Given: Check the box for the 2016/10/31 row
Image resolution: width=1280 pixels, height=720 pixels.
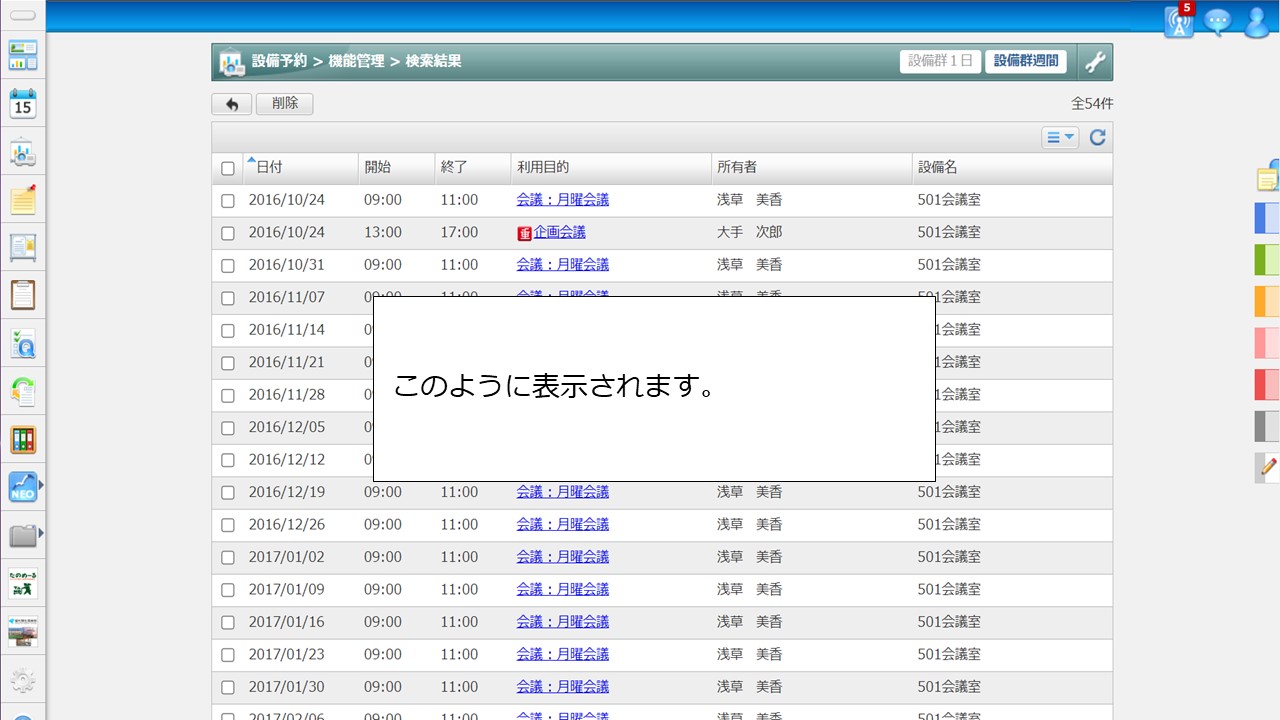Looking at the screenshot, I should click(228, 266).
